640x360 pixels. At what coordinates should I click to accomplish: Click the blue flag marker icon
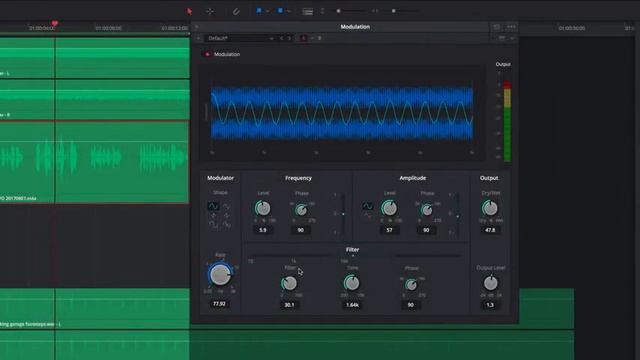(259, 11)
